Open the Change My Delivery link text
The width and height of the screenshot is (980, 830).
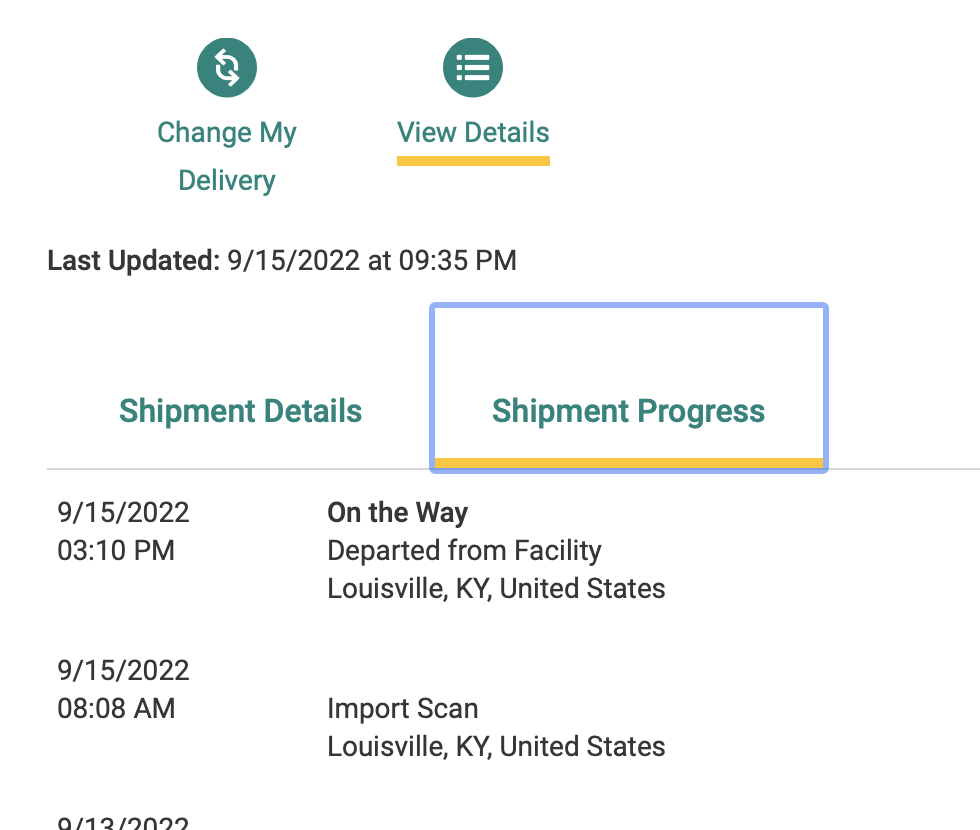(x=227, y=156)
